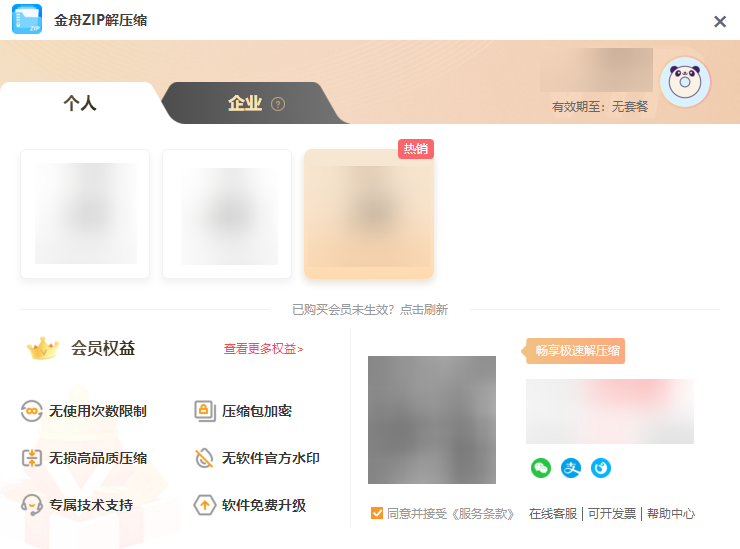Toggle the 同意并接受 agreement checkbox
740x549 pixels.
[x=377, y=513]
